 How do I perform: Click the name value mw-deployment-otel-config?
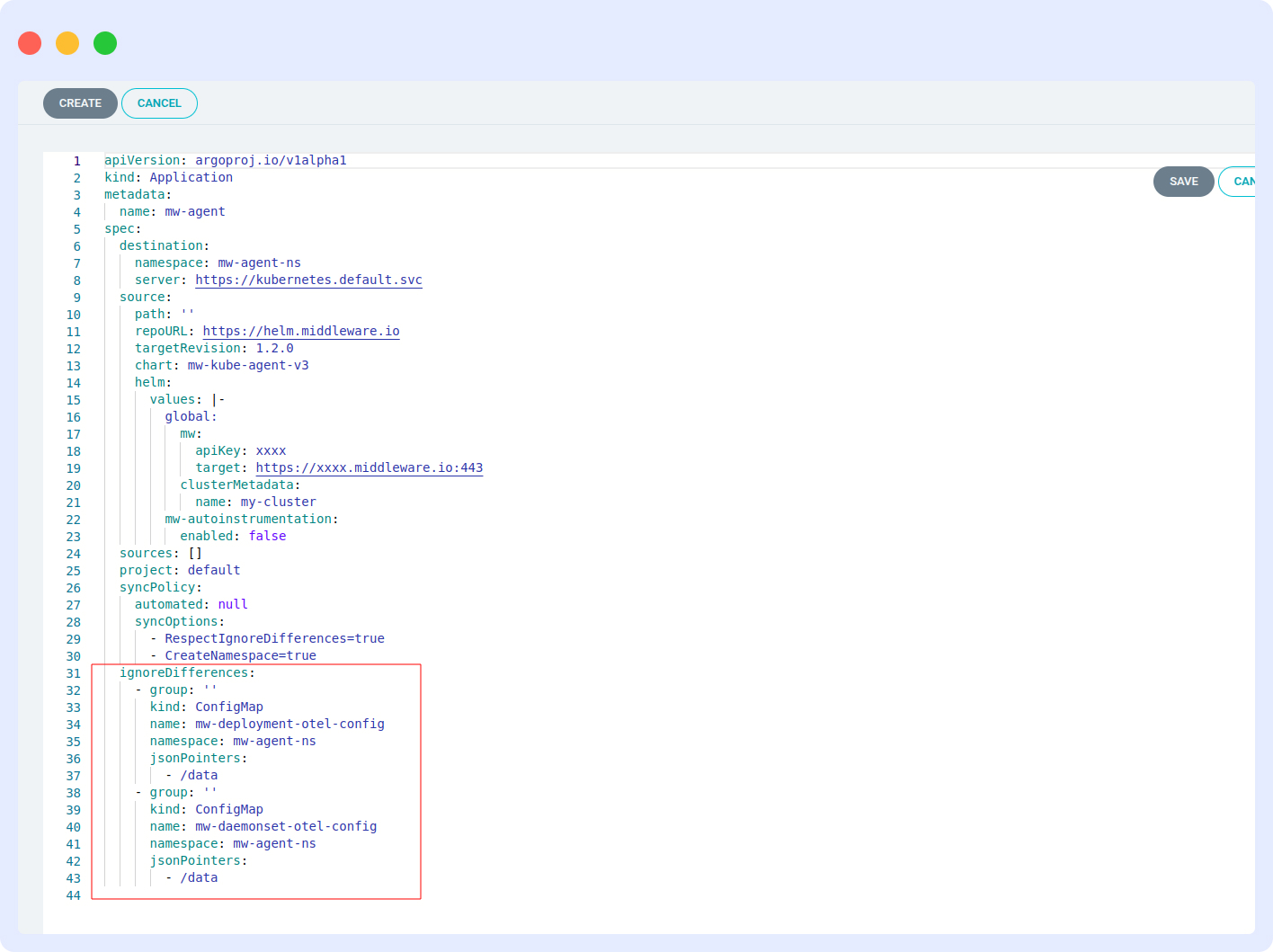point(289,724)
